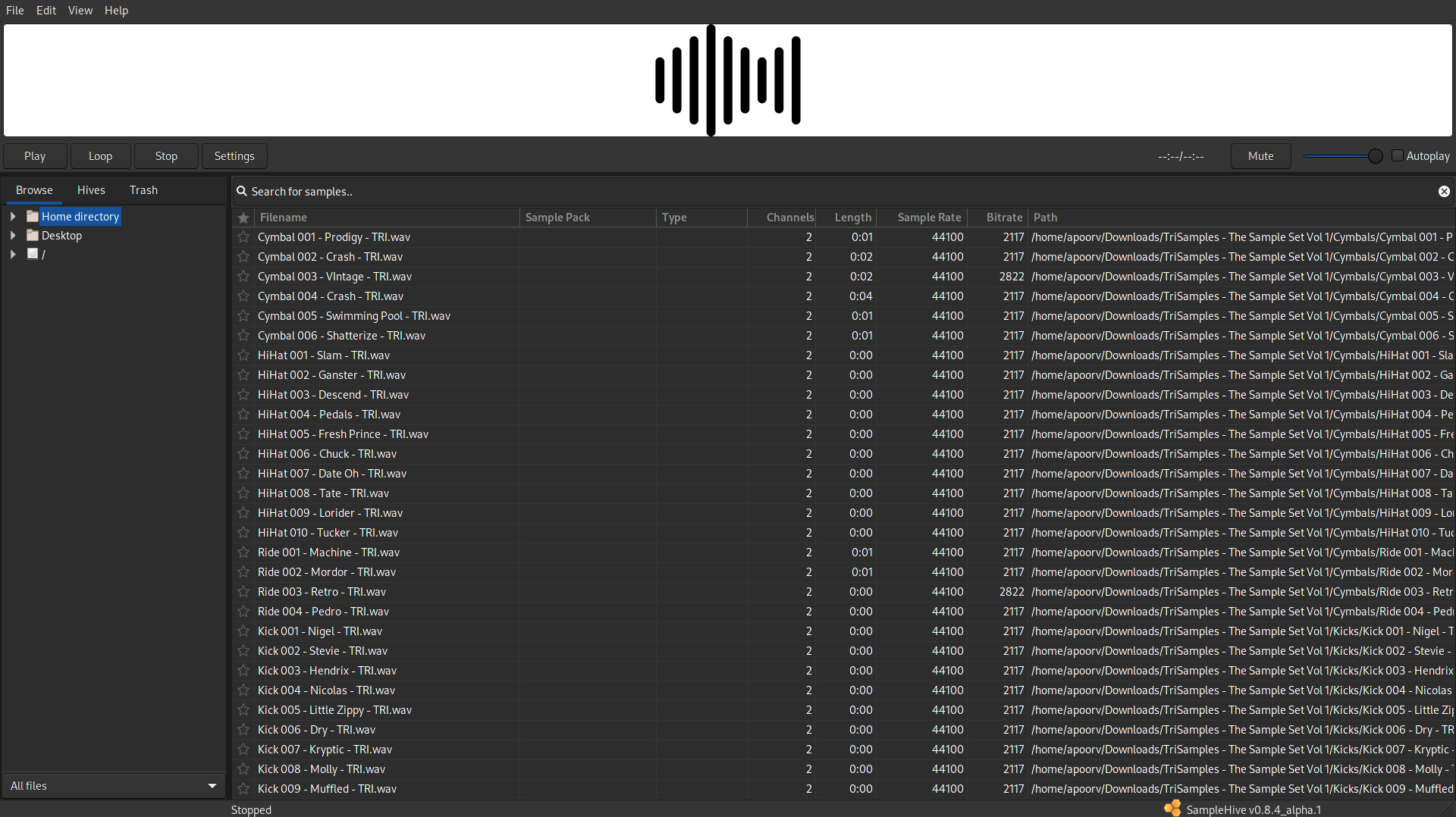This screenshot has height=817, width=1456.
Task: Click the SampleHive hive icon in status bar
Action: [x=1172, y=809]
